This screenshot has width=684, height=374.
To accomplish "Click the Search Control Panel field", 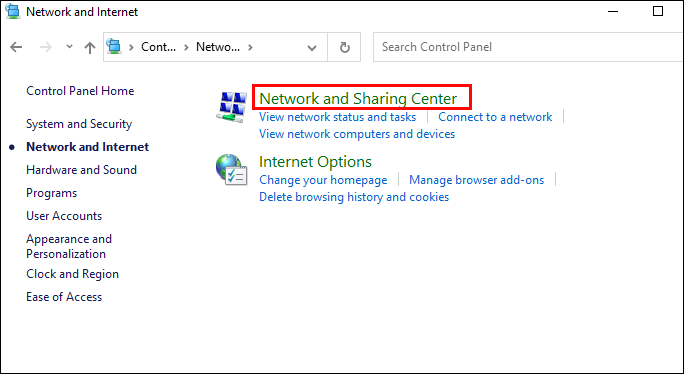I will [x=528, y=47].
